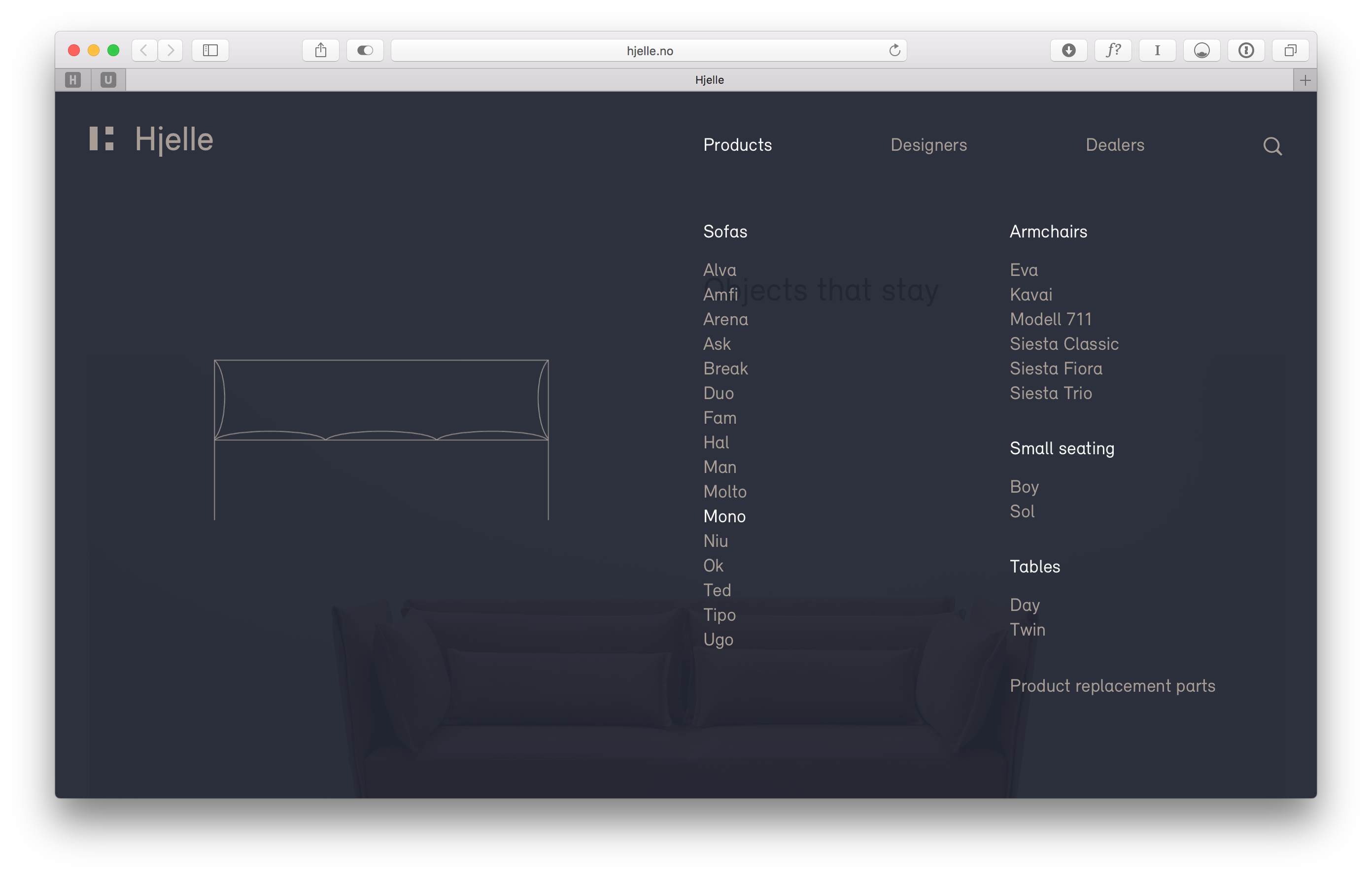This screenshot has height=877, width=1372.
Task: Open the Designers menu
Action: click(928, 145)
